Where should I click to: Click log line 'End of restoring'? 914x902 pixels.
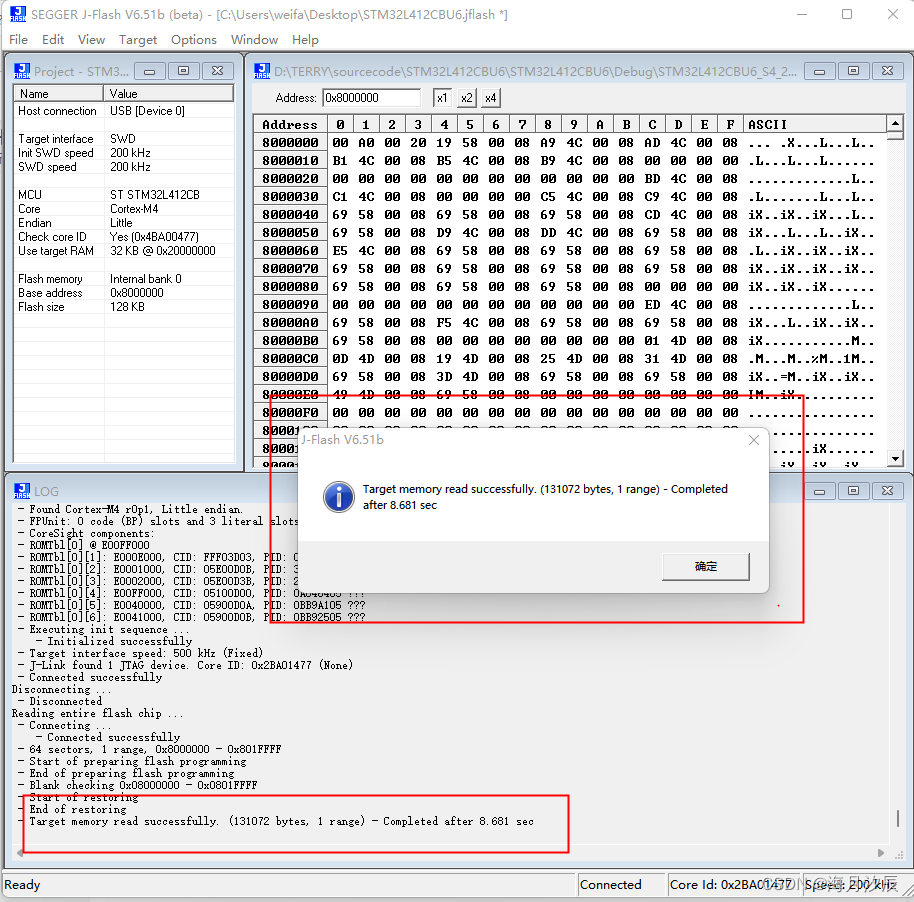click(78, 809)
